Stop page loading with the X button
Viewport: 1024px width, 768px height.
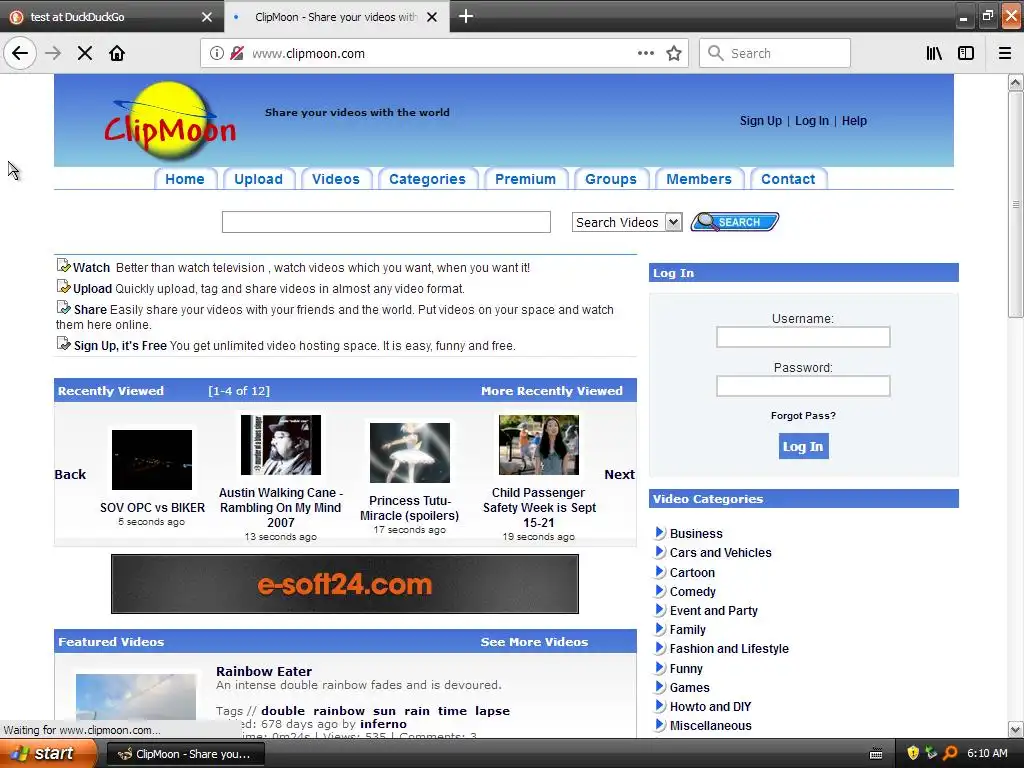coord(85,53)
